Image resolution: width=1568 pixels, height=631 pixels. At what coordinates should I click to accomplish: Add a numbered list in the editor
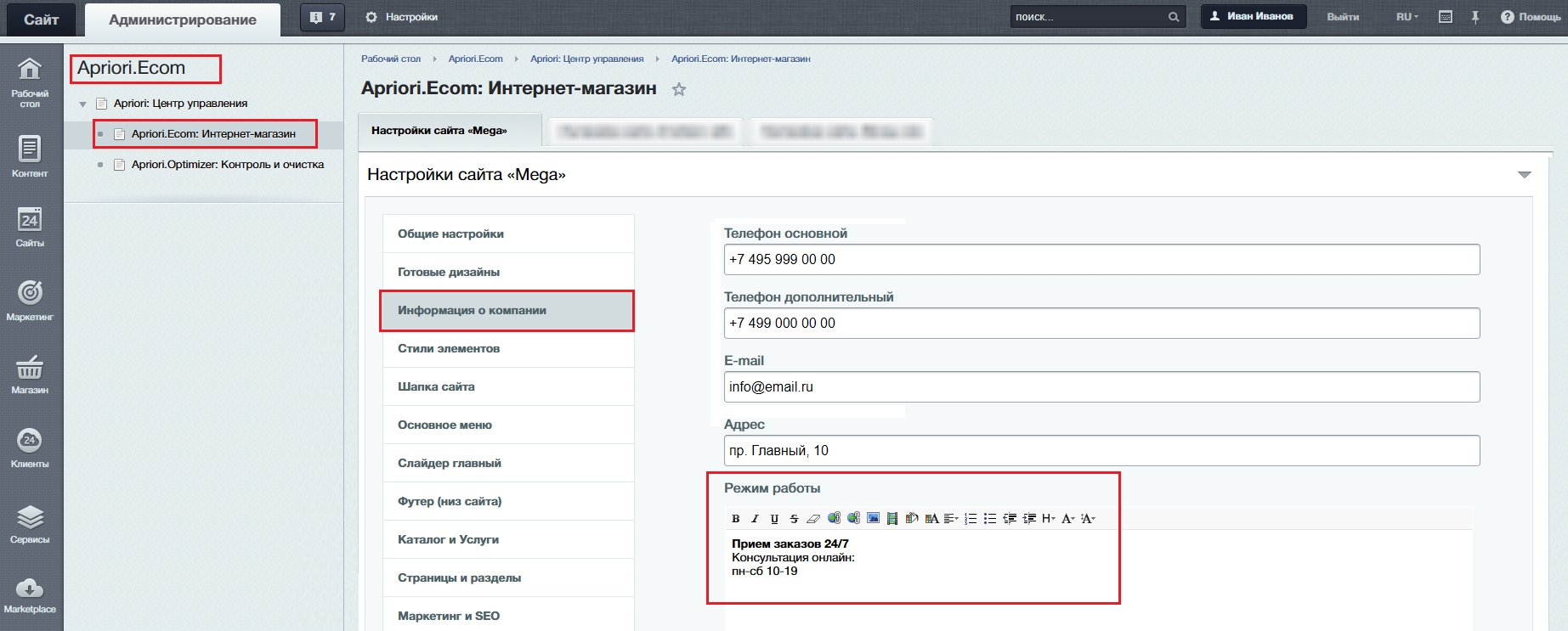point(971,518)
